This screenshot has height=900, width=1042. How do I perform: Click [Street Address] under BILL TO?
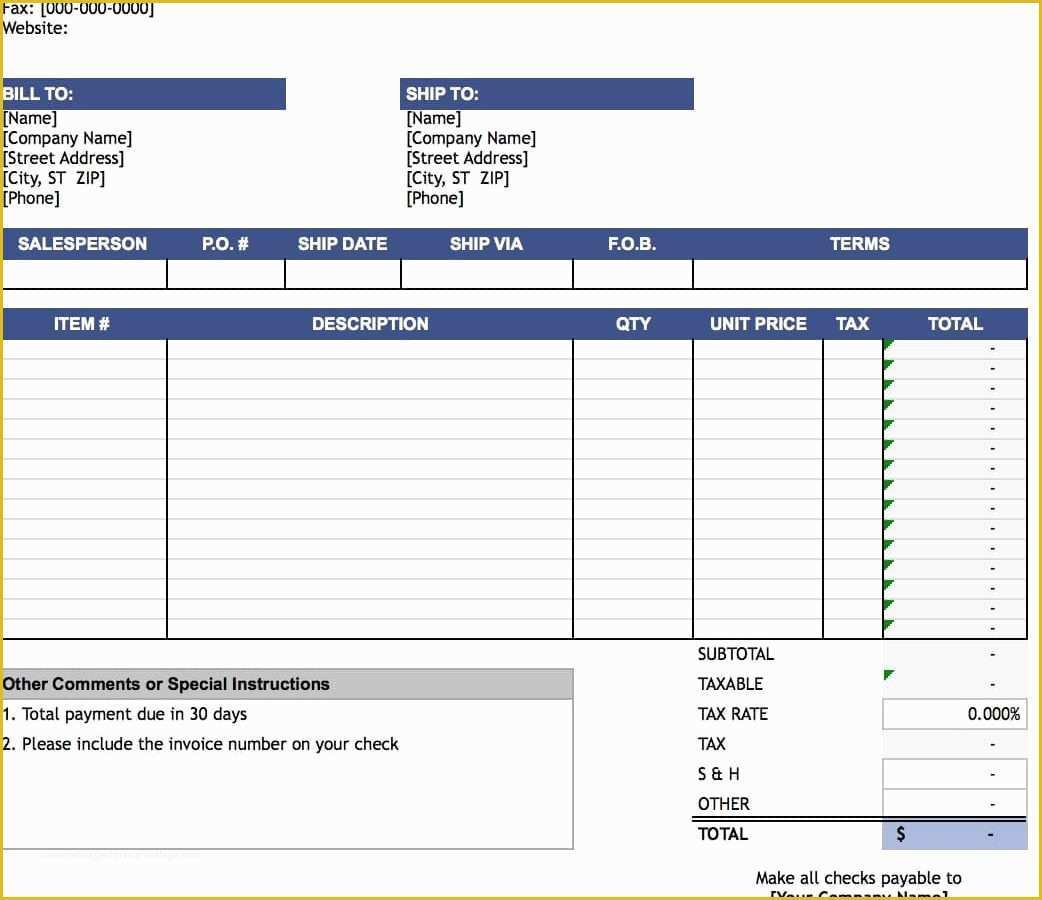point(64,158)
